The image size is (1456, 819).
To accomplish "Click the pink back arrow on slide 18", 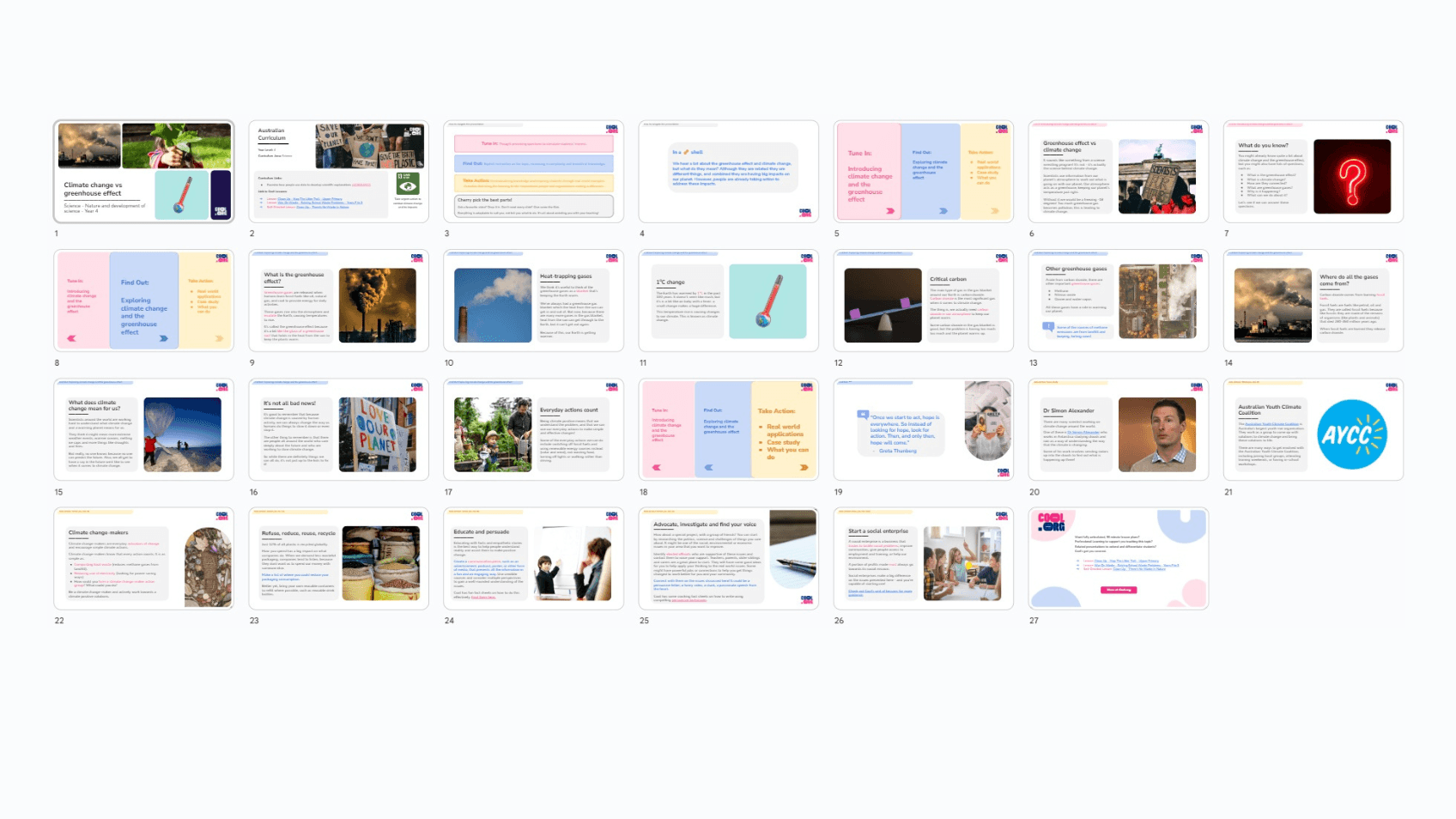I will coord(657,467).
